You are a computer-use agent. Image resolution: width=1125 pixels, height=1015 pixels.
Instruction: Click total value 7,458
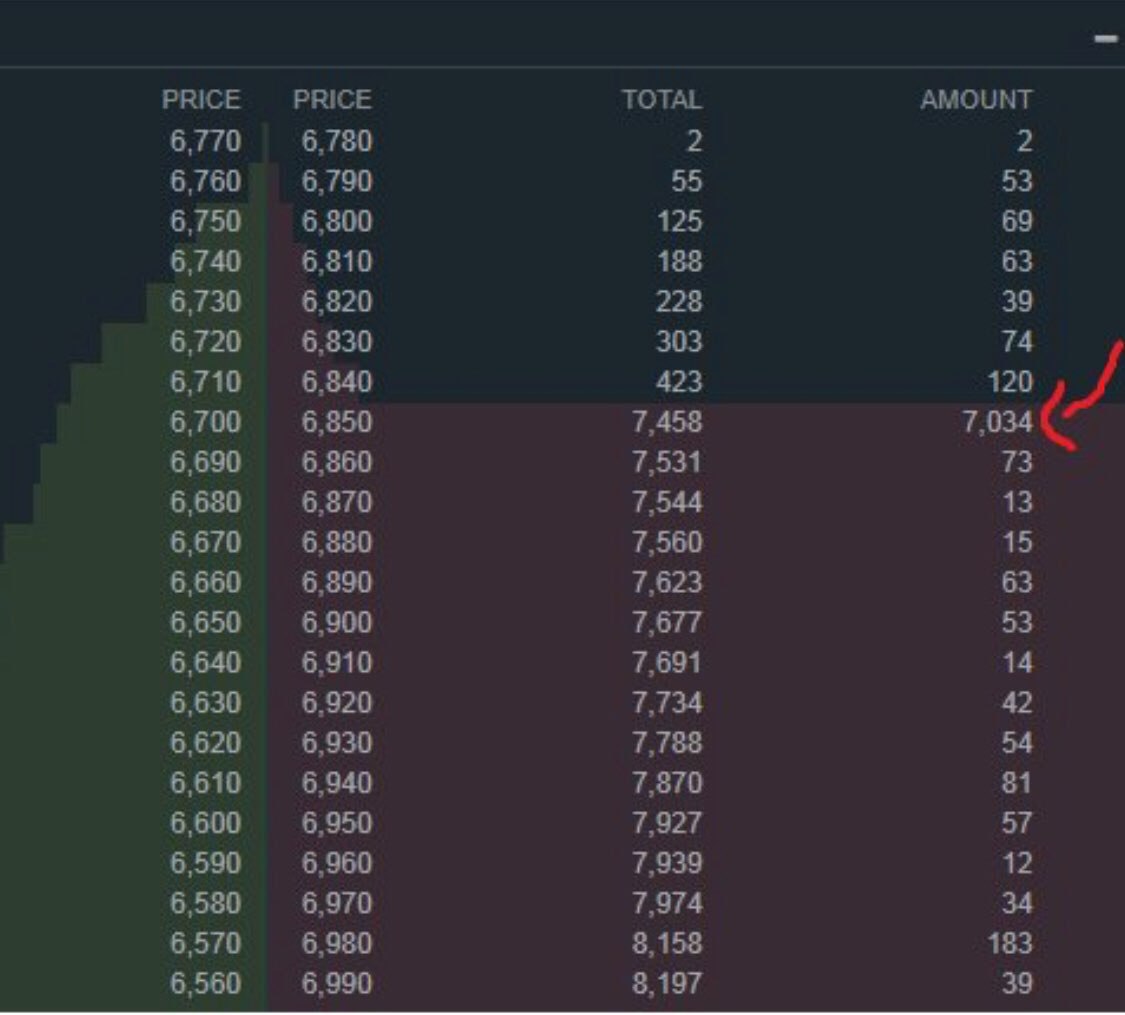(x=667, y=422)
